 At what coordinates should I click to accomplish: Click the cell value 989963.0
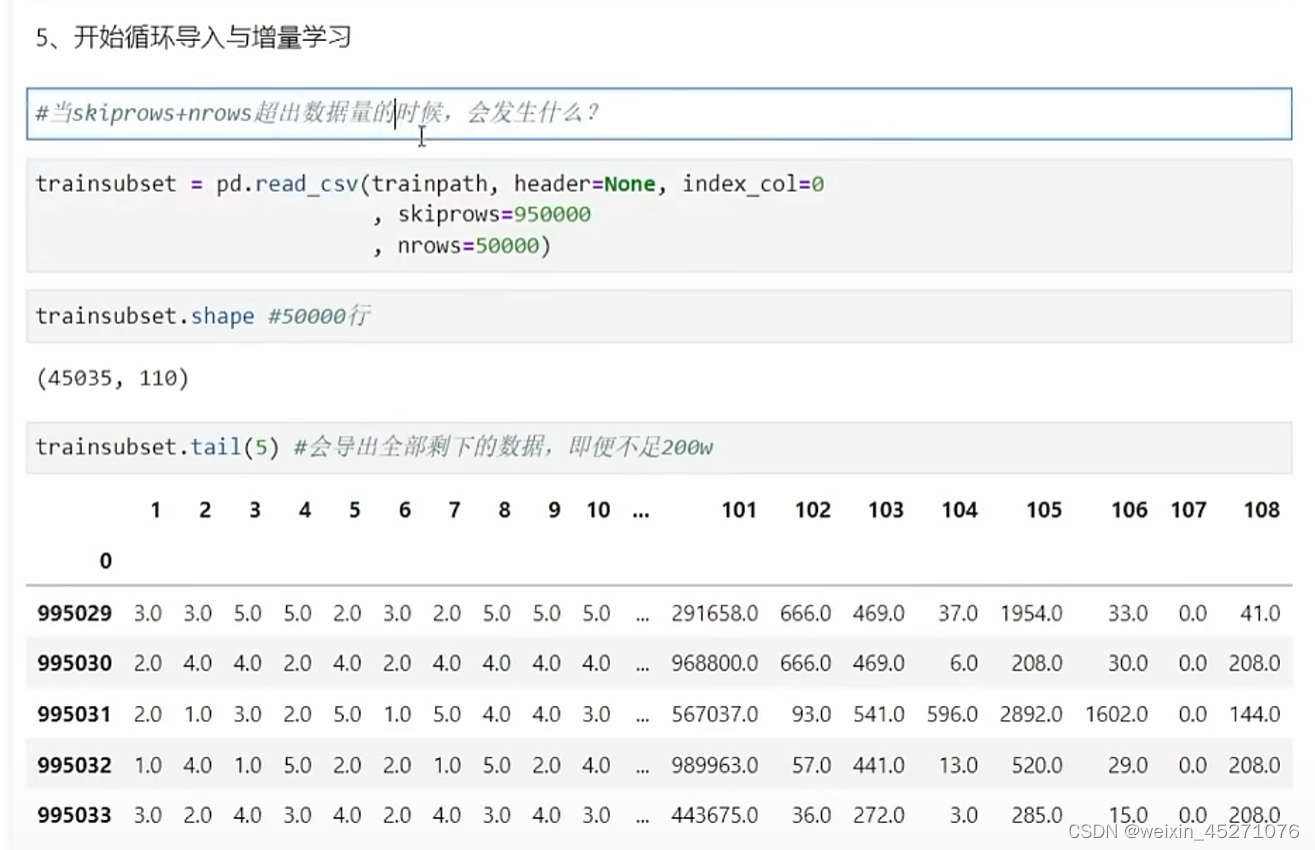pyautogui.click(x=715, y=765)
